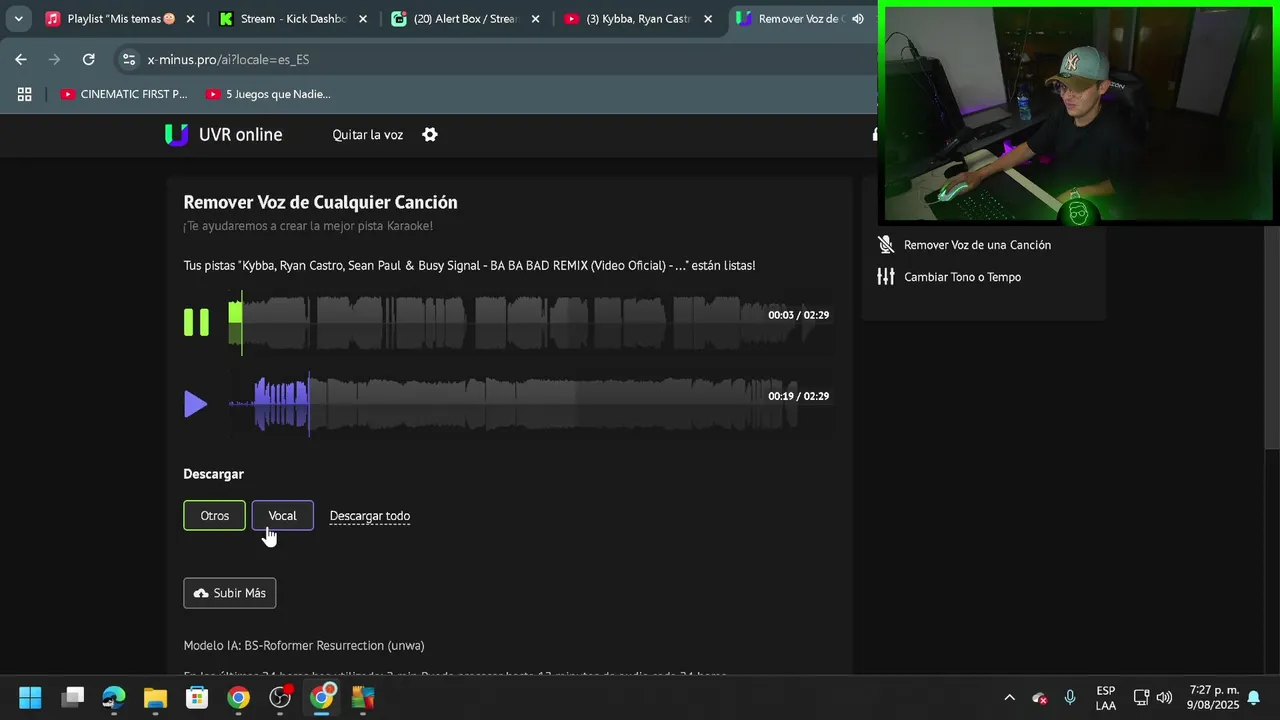
Task: Click the browser forward arrow
Action: [55, 59]
